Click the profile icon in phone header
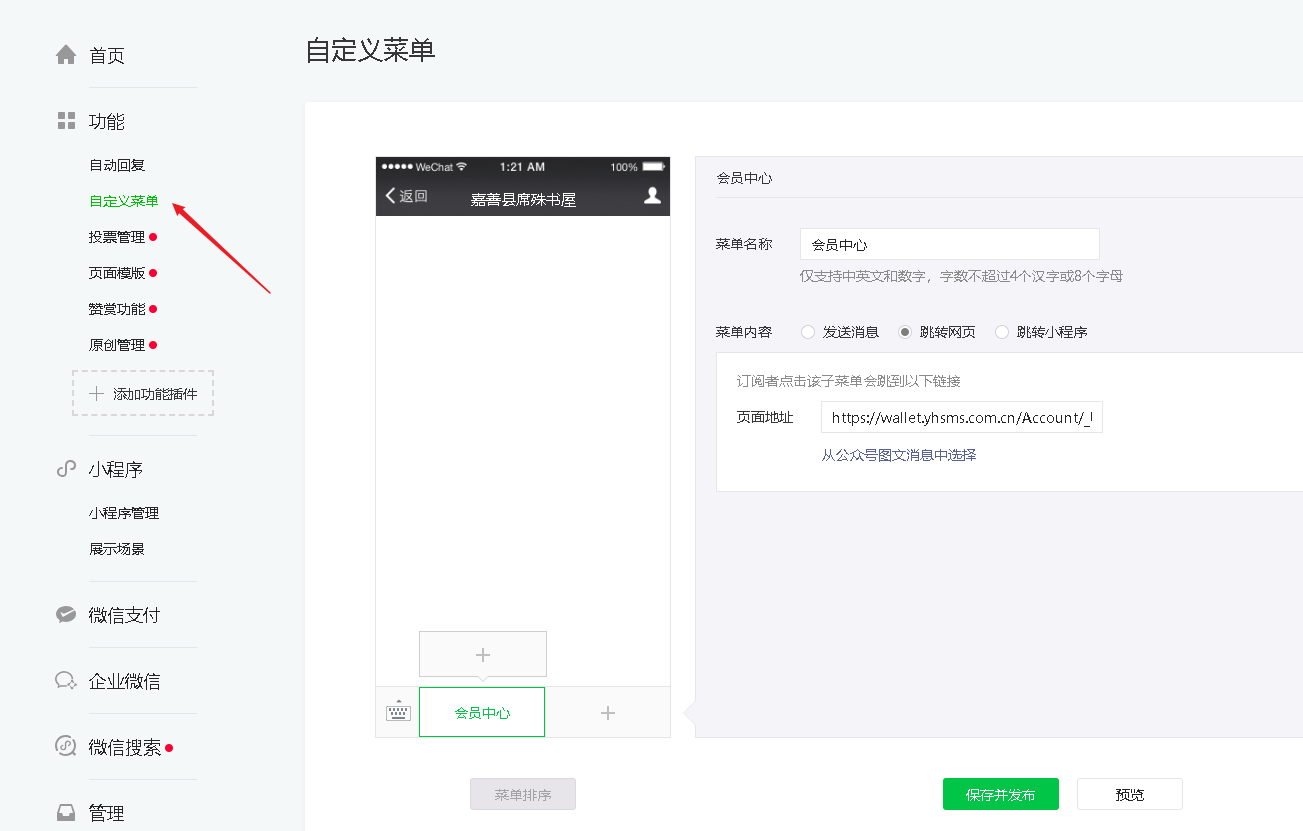 pyautogui.click(x=652, y=196)
